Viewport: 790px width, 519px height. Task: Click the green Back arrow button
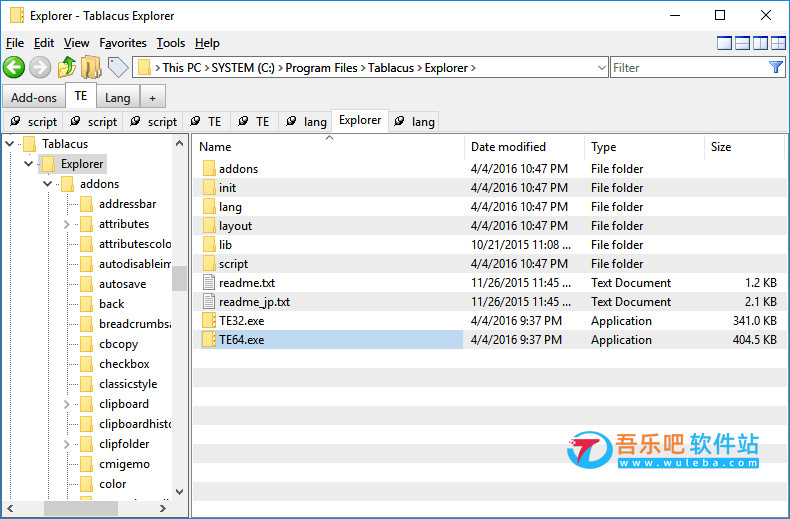point(14,67)
